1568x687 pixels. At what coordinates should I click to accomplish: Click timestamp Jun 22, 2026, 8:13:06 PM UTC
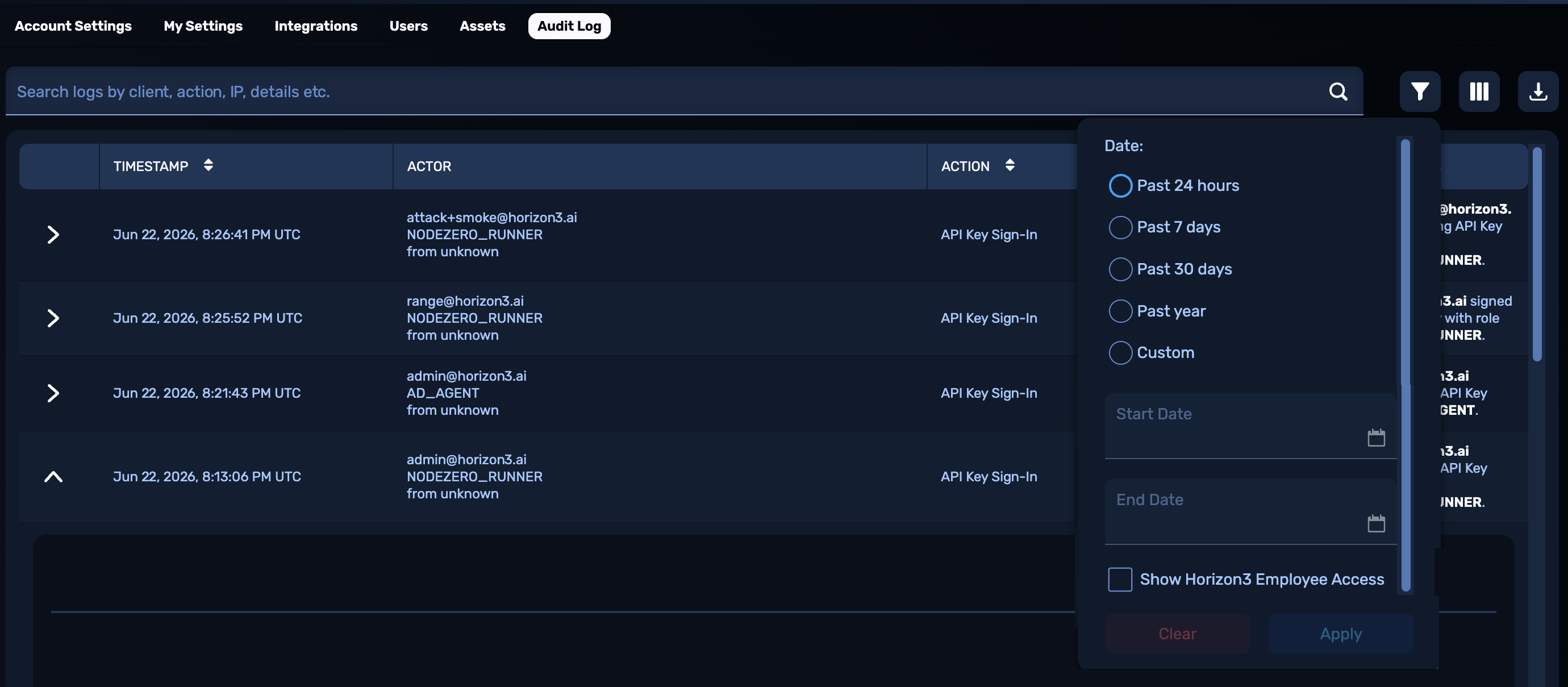pyautogui.click(x=207, y=476)
